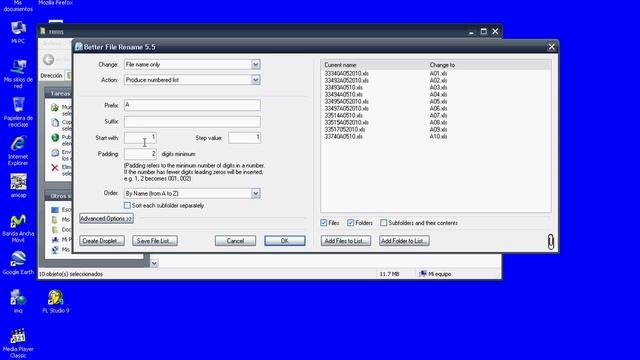Click the chevron below Explorer task pane
Viewport: 640px width, 360px height.
154,263
